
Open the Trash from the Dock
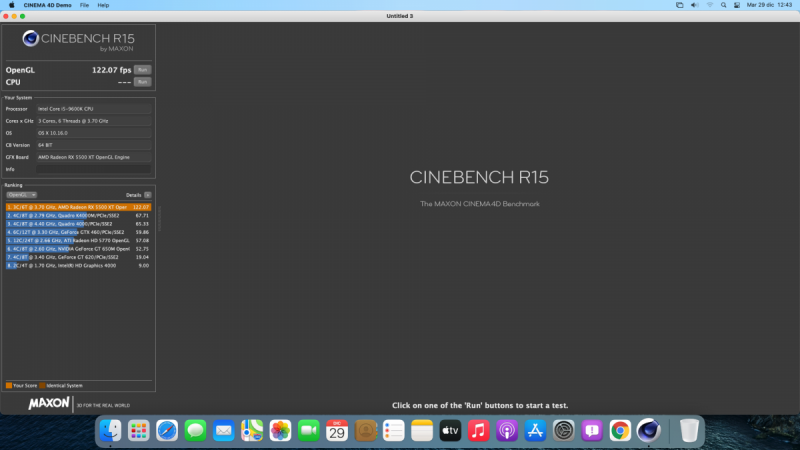click(689, 431)
